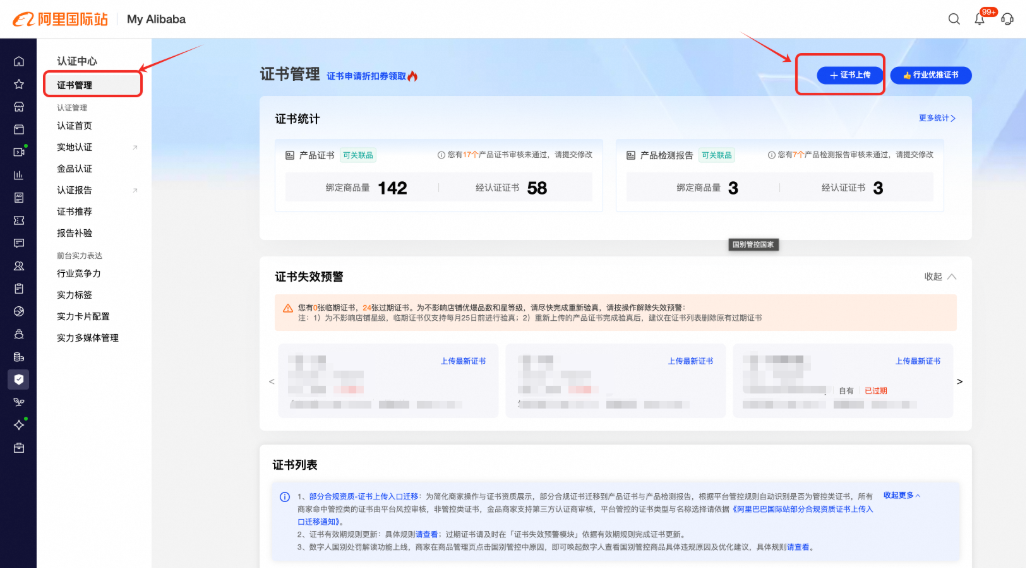
Task: Open the home icon in left rail
Action: (x=19, y=61)
